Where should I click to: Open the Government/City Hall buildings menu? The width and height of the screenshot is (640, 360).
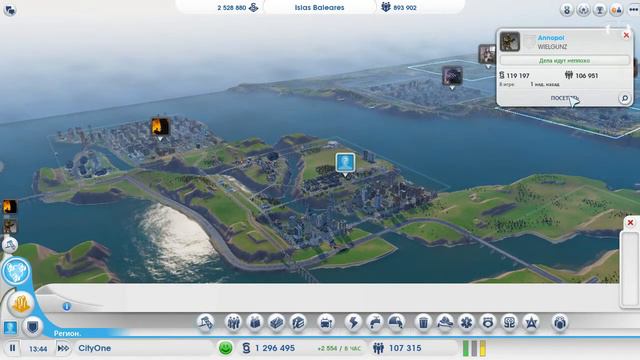pos(298,323)
